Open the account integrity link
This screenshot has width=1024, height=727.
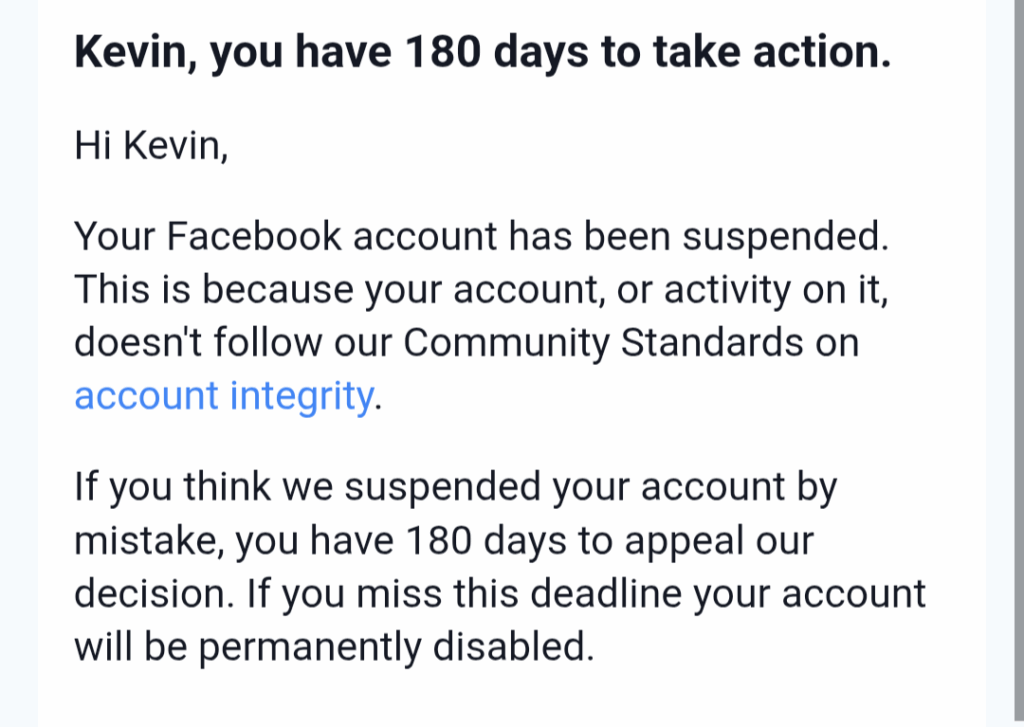tap(223, 396)
